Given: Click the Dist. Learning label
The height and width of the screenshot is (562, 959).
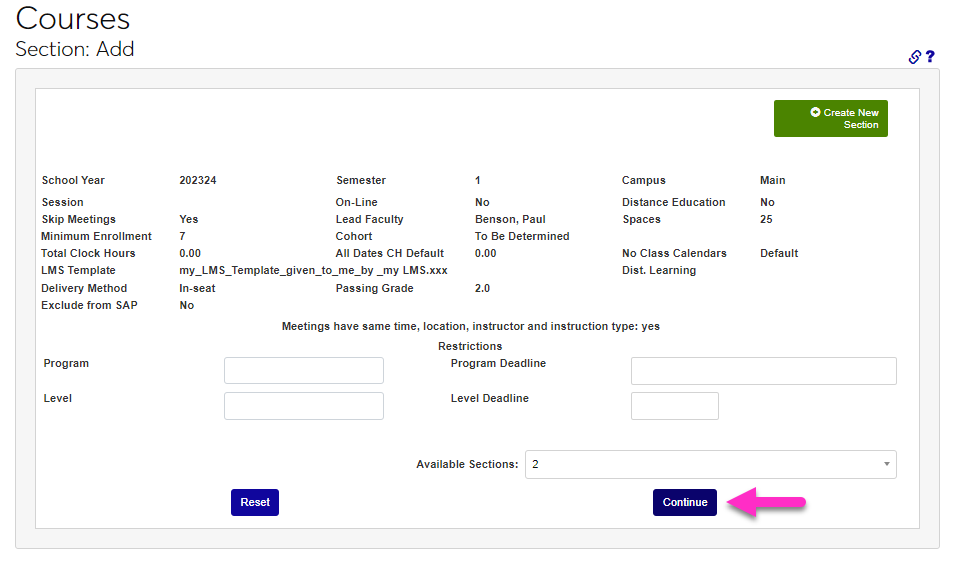Looking at the screenshot, I should pos(659,270).
